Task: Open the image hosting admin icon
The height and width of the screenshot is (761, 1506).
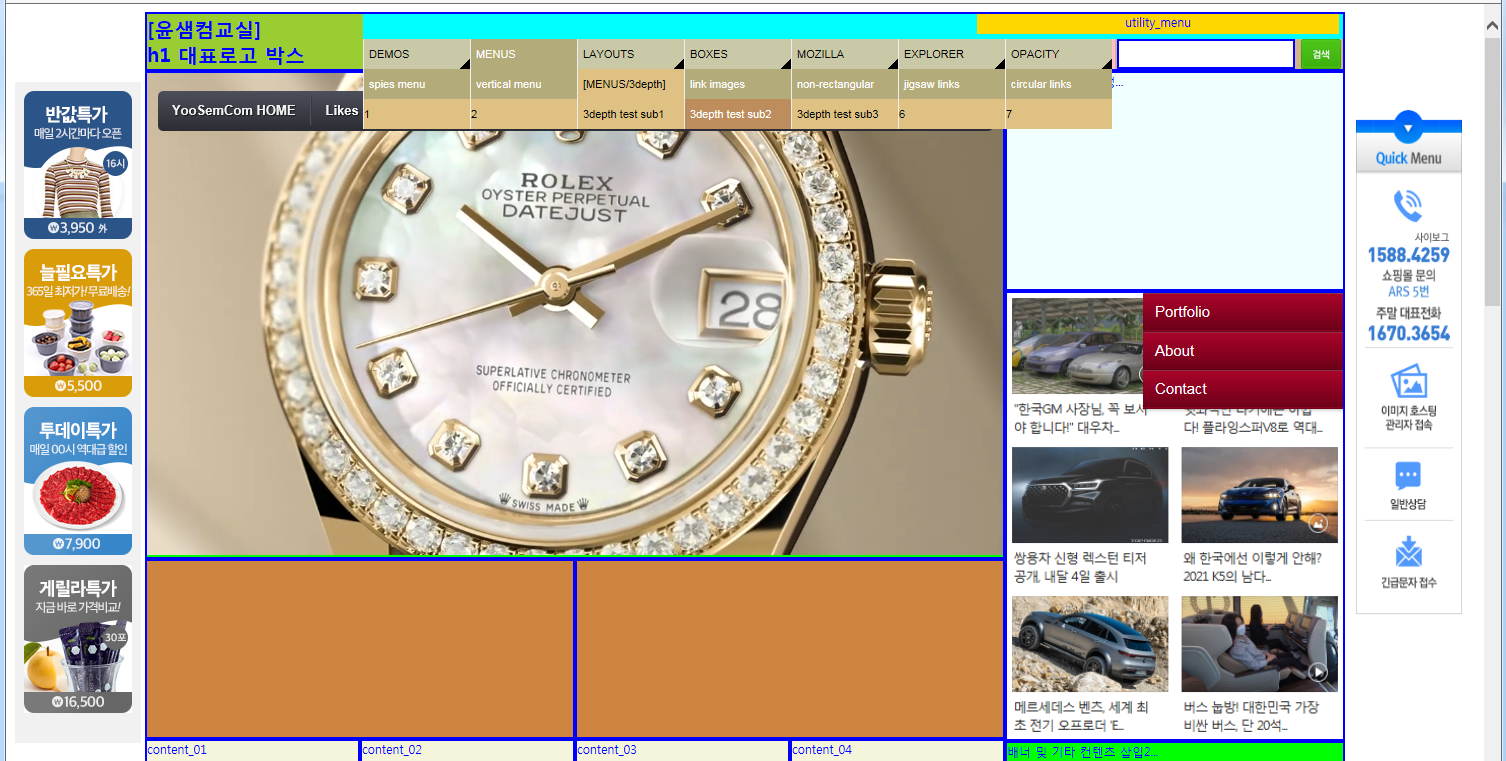Action: tap(1408, 381)
